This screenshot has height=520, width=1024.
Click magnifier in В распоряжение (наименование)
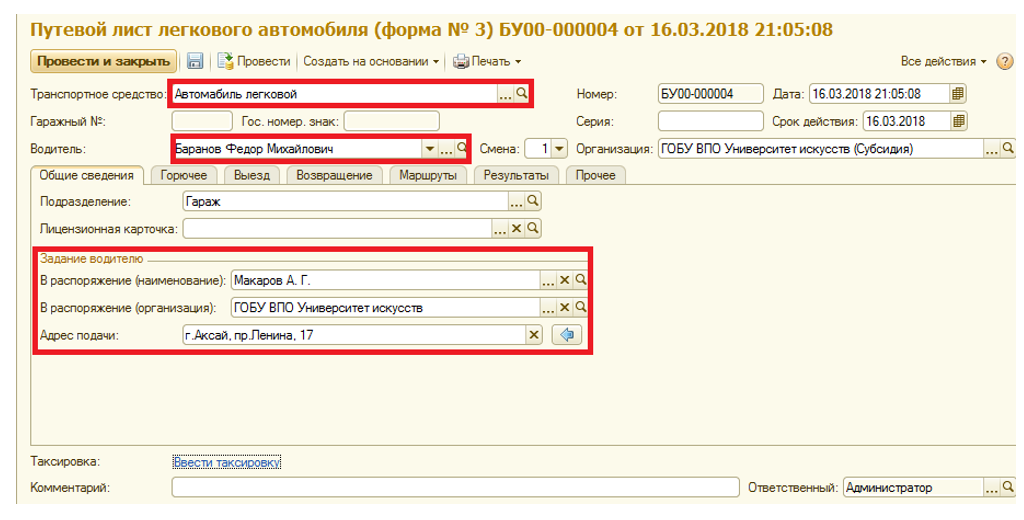(x=580, y=280)
